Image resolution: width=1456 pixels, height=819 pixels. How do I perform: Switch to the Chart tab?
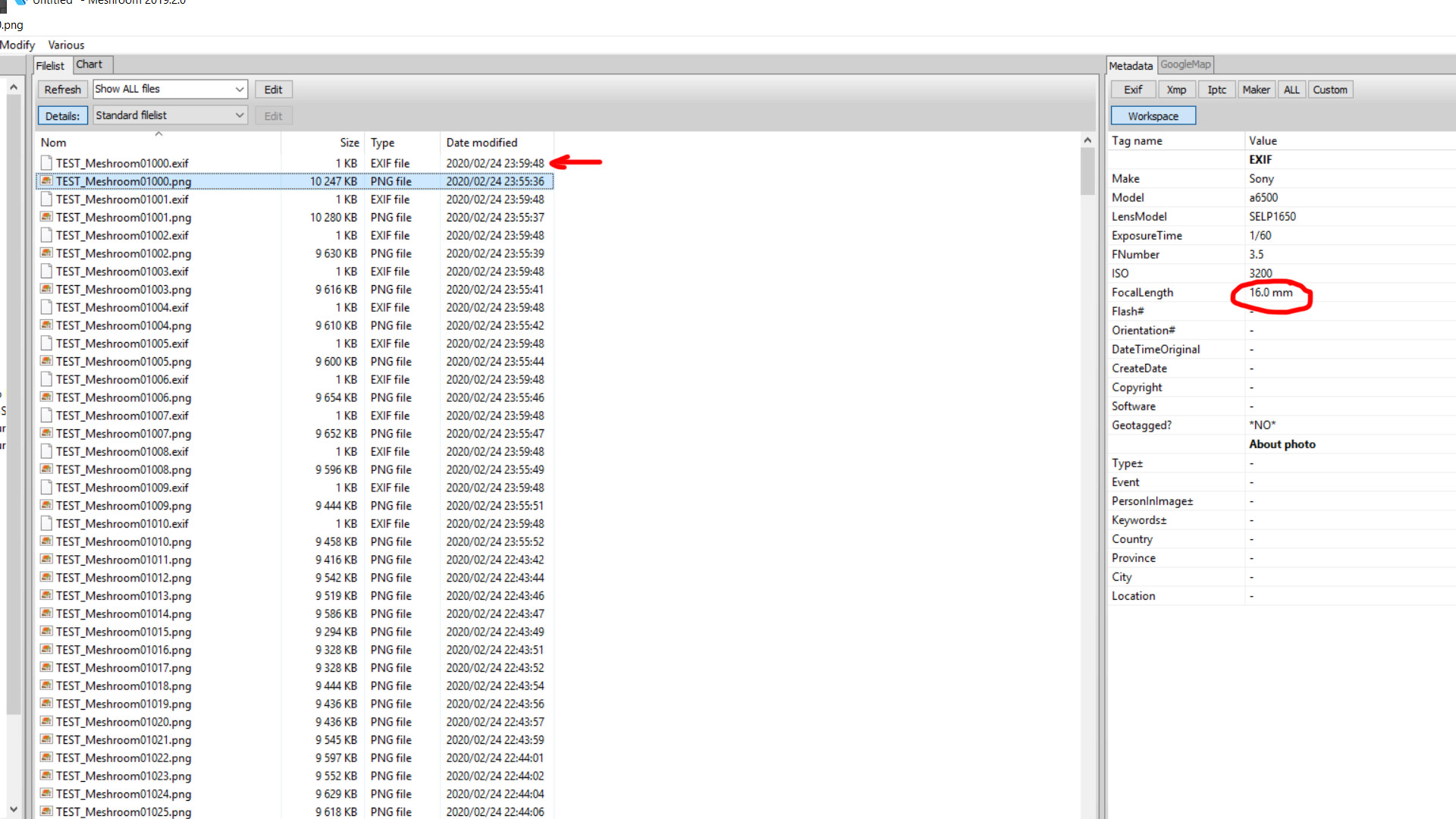pyautogui.click(x=89, y=64)
